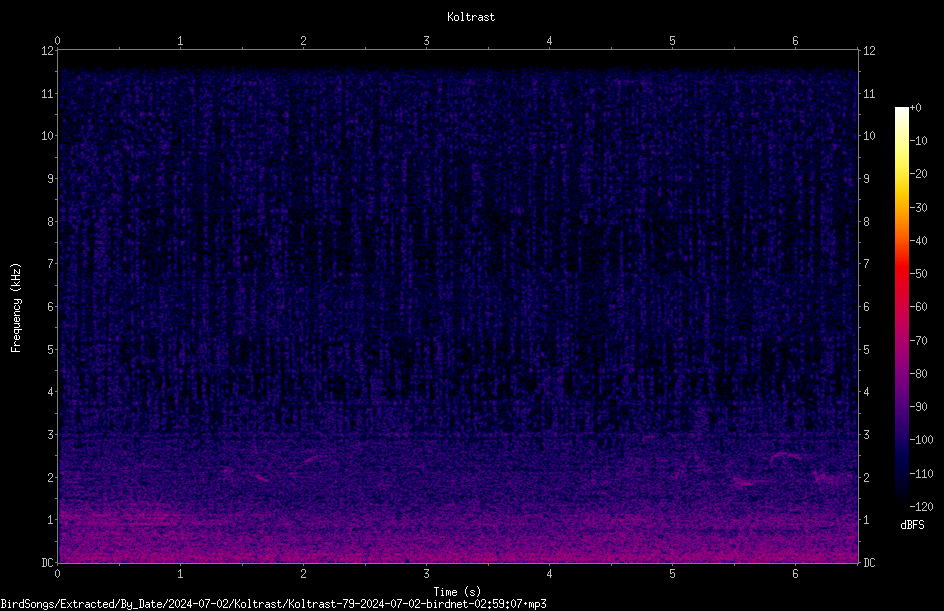Viewport: 944px width, 611px height.
Task: Click the 1 second tick on top axis
Action: 180,41
